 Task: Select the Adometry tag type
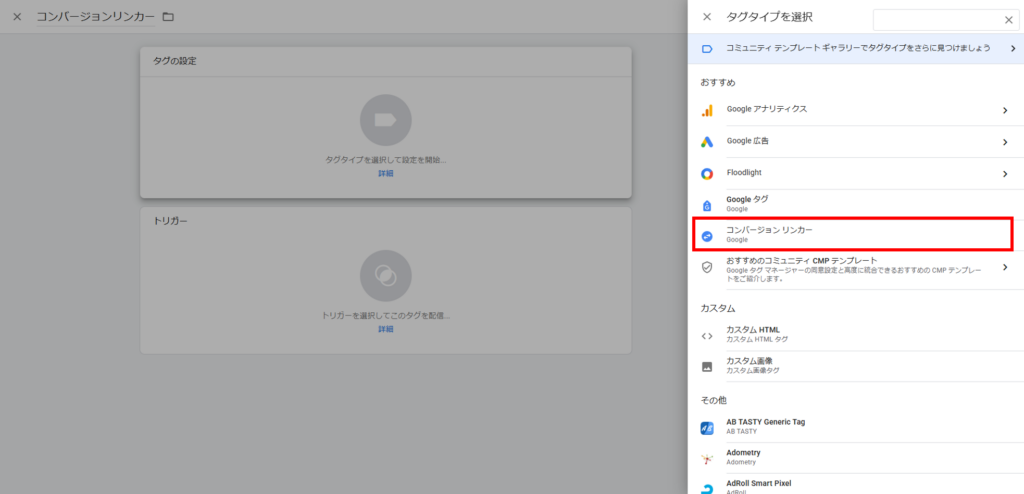856,457
